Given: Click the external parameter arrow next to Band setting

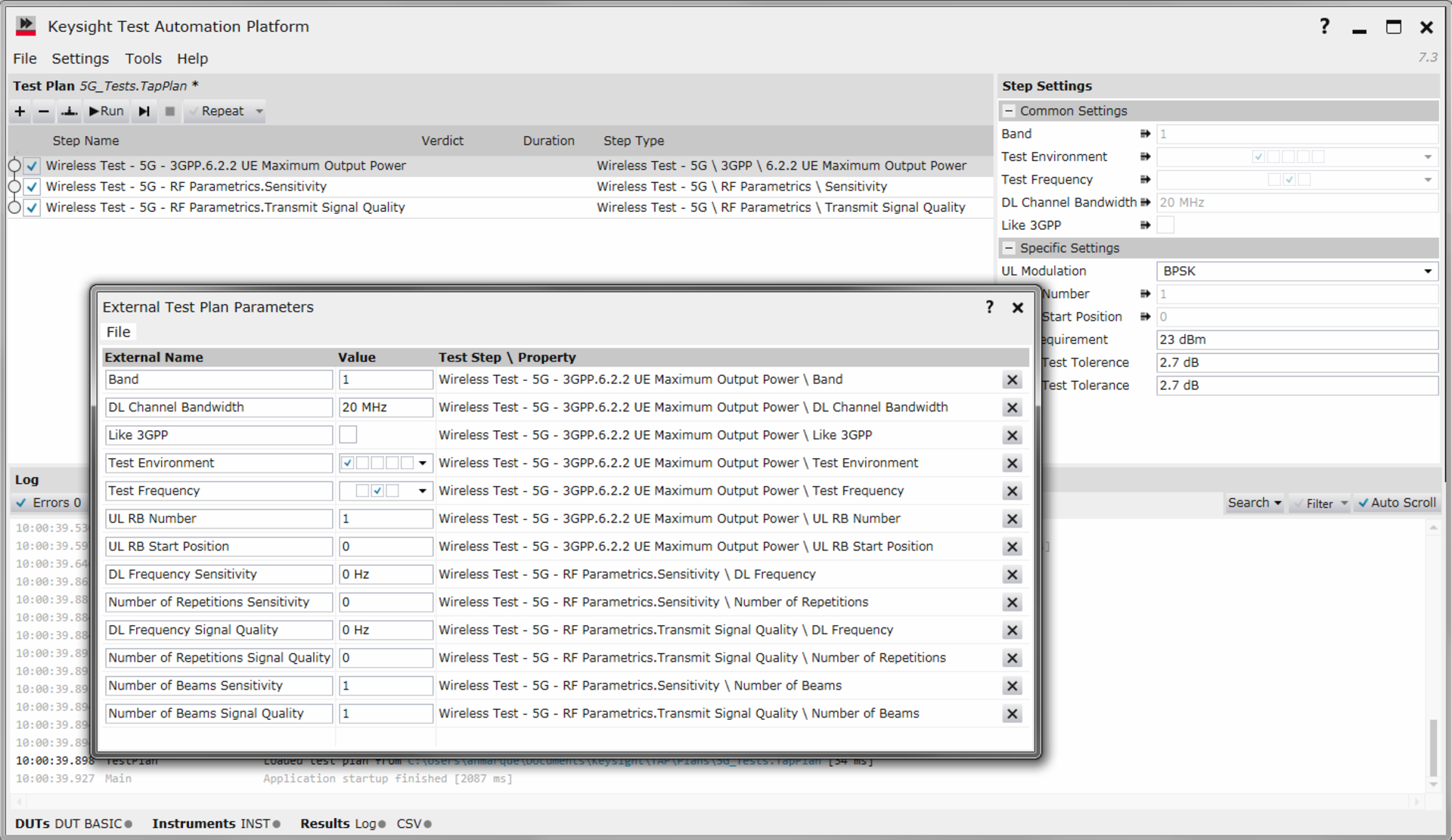Looking at the screenshot, I should (1145, 134).
